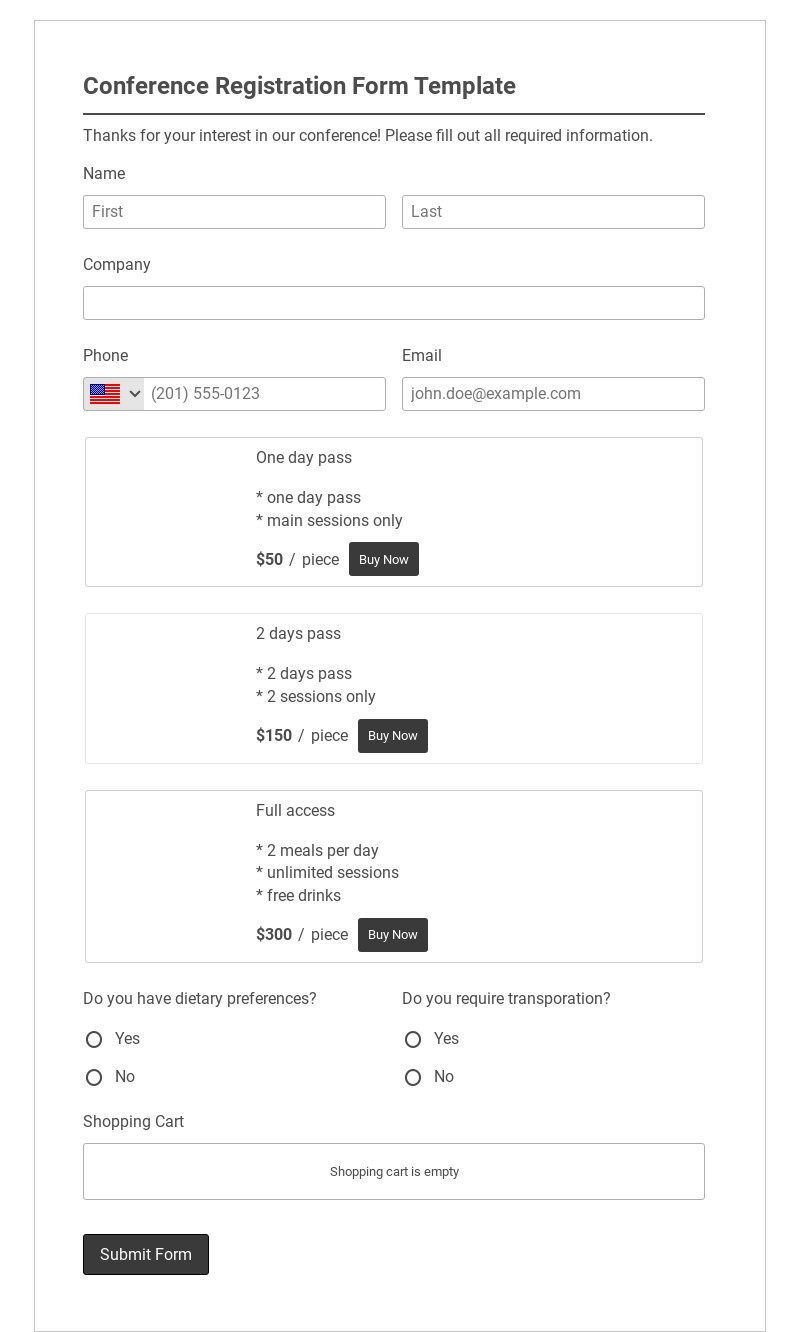Click the $300 price label
This screenshot has height=1332, width=800.
click(274, 935)
